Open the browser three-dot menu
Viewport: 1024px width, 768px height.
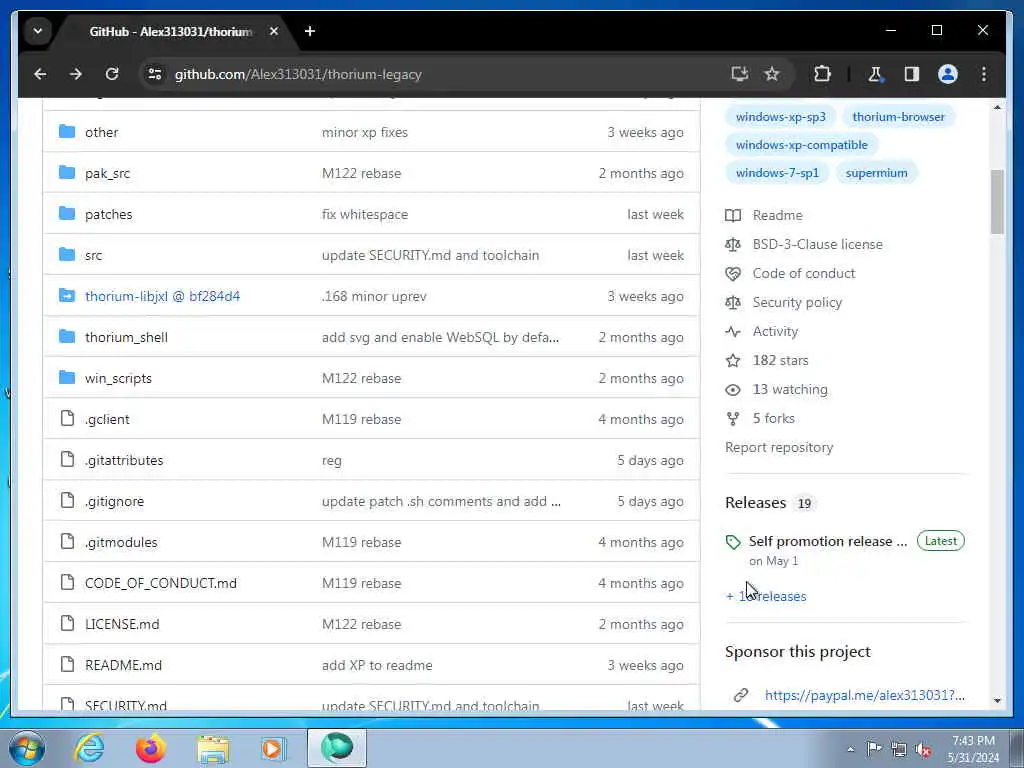[984, 74]
